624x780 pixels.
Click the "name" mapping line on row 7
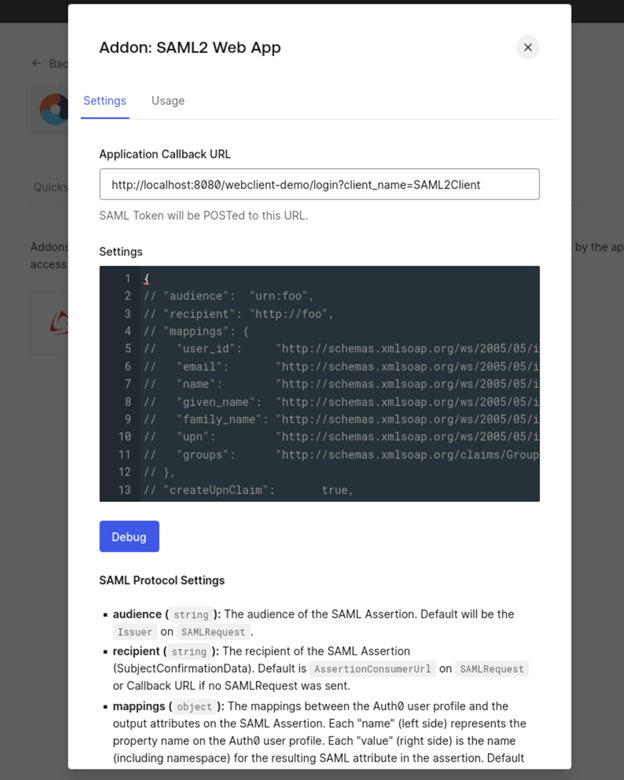341,384
